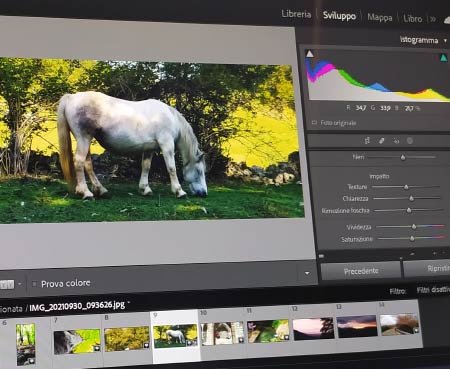Viewport: 450px width, 369px height.
Task: Select the Red eye correction tool icon
Action: [396, 141]
